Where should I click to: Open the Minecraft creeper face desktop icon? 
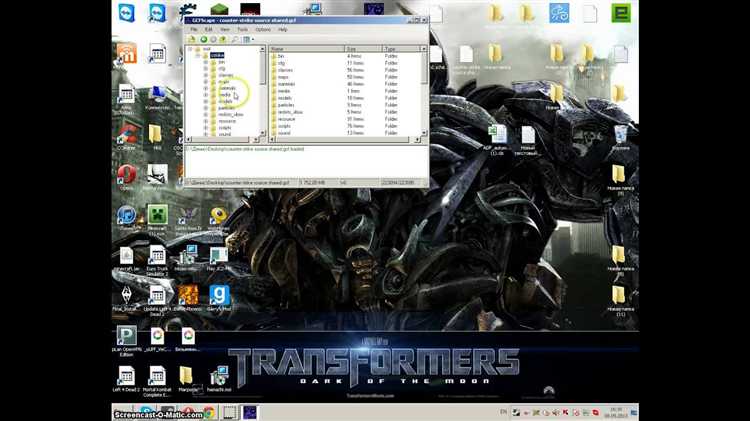click(157, 215)
